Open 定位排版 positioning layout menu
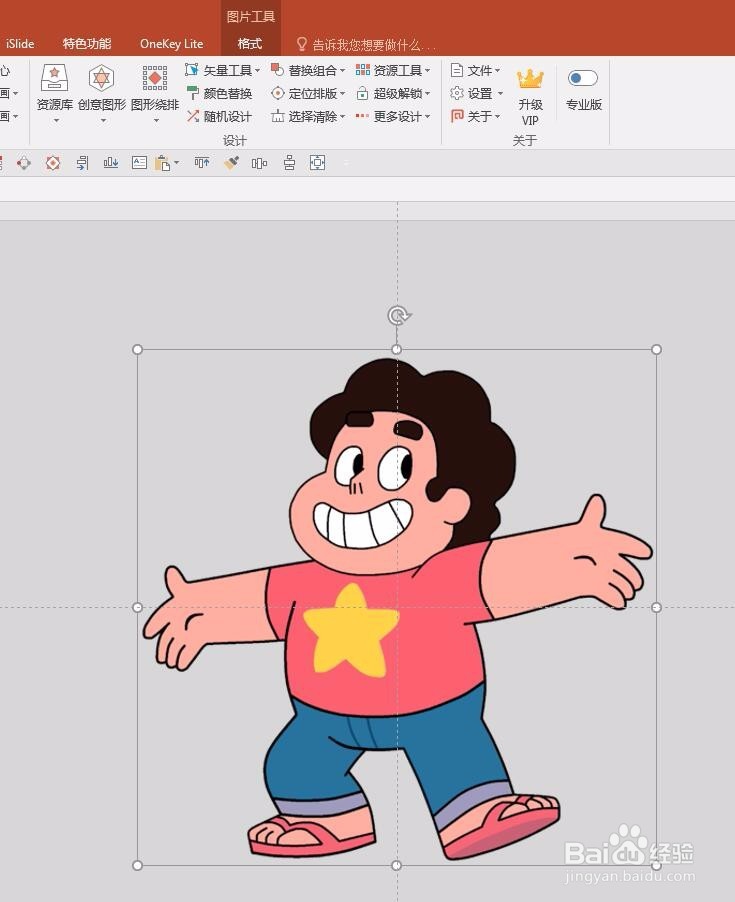 [308, 93]
